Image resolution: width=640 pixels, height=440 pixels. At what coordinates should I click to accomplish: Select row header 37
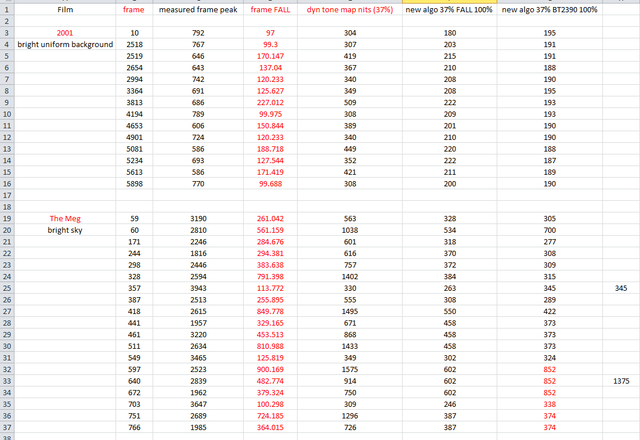click(7, 427)
